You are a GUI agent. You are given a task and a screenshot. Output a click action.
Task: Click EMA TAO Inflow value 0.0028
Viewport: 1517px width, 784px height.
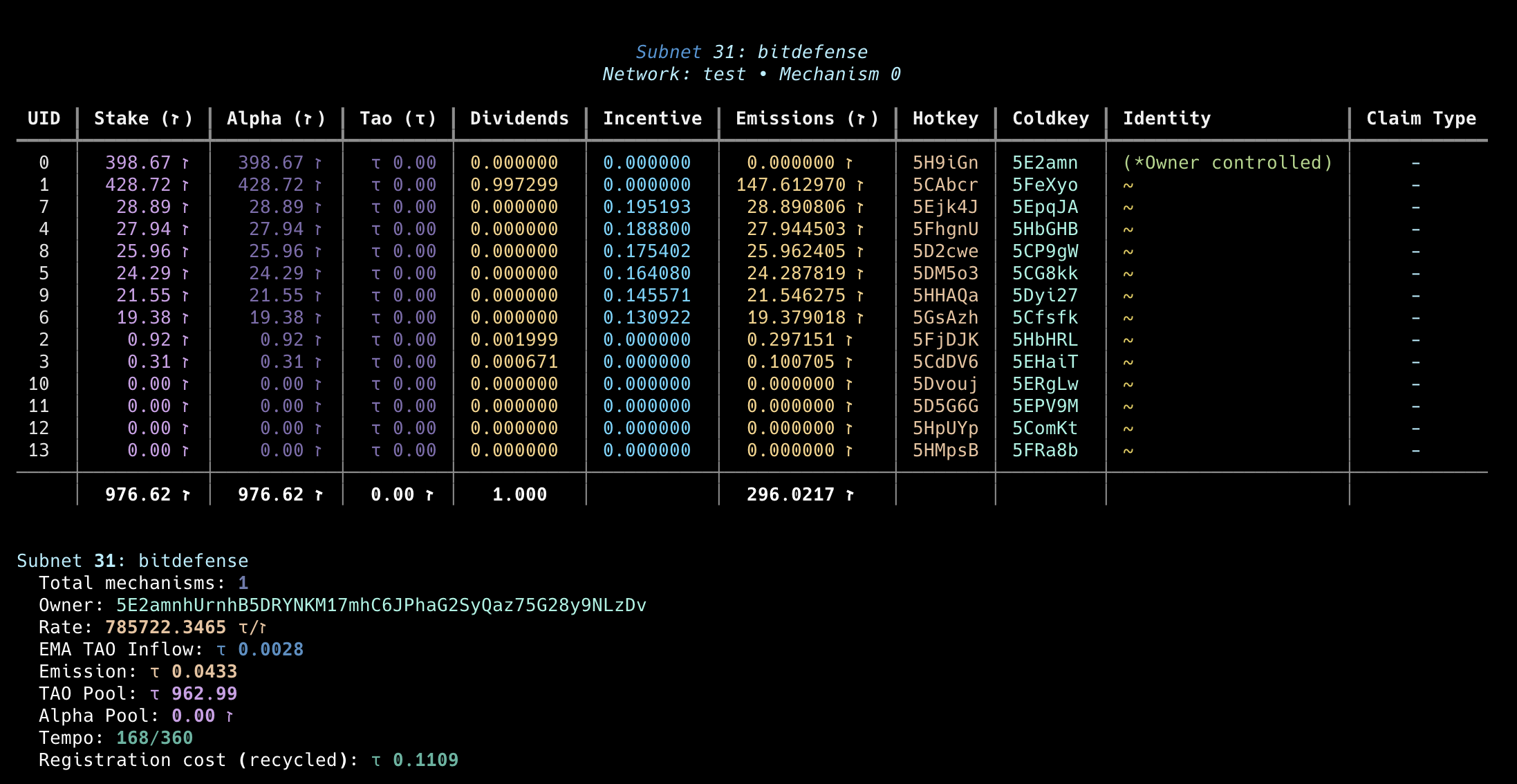point(270,649)
